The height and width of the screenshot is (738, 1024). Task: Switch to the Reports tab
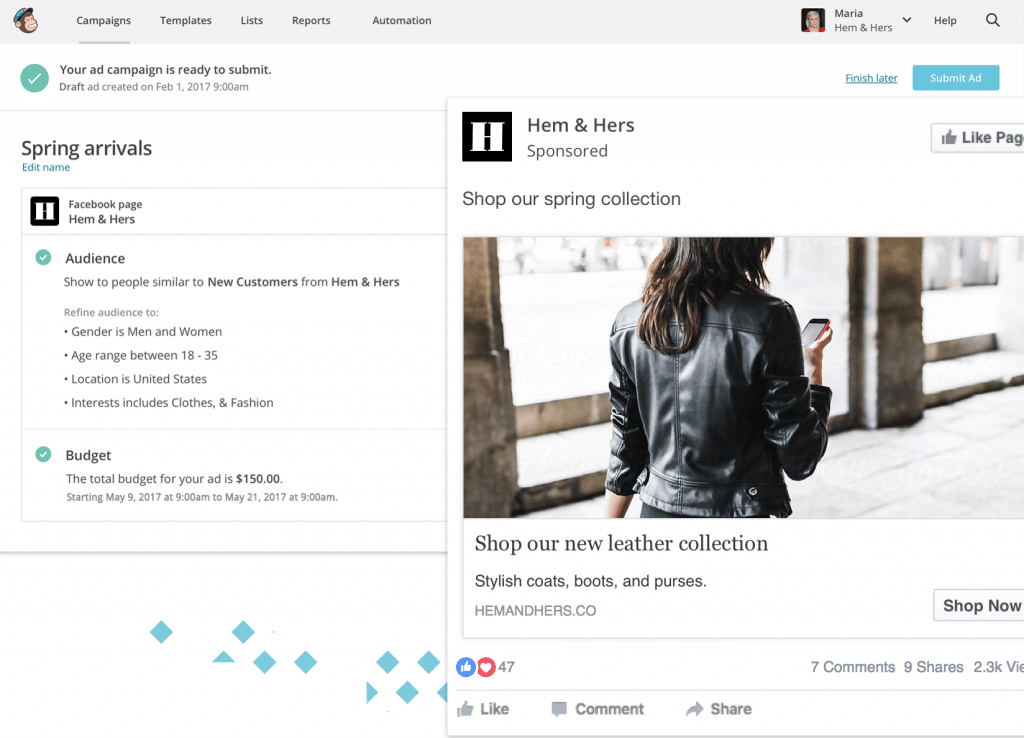coord(311,20)
